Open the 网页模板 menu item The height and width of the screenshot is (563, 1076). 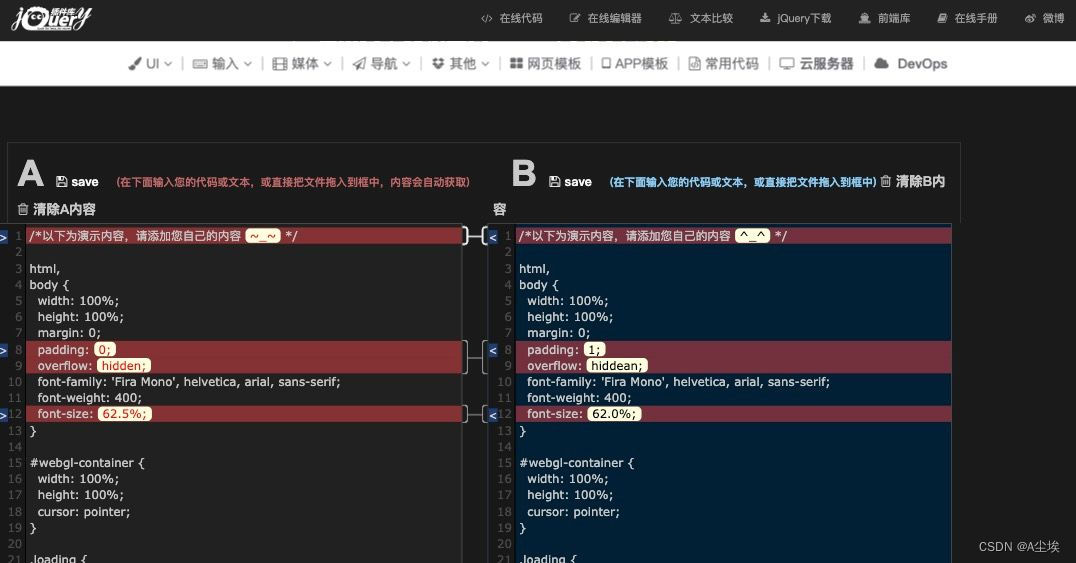click(546, 64)
